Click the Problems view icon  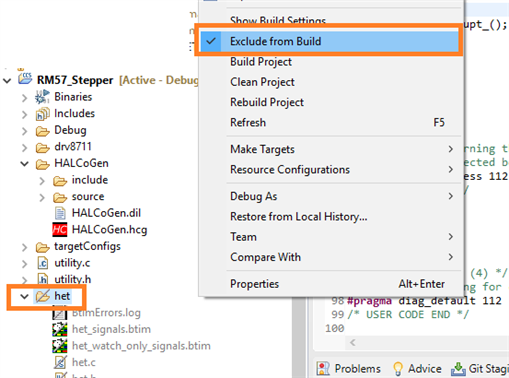coord(323,368)
